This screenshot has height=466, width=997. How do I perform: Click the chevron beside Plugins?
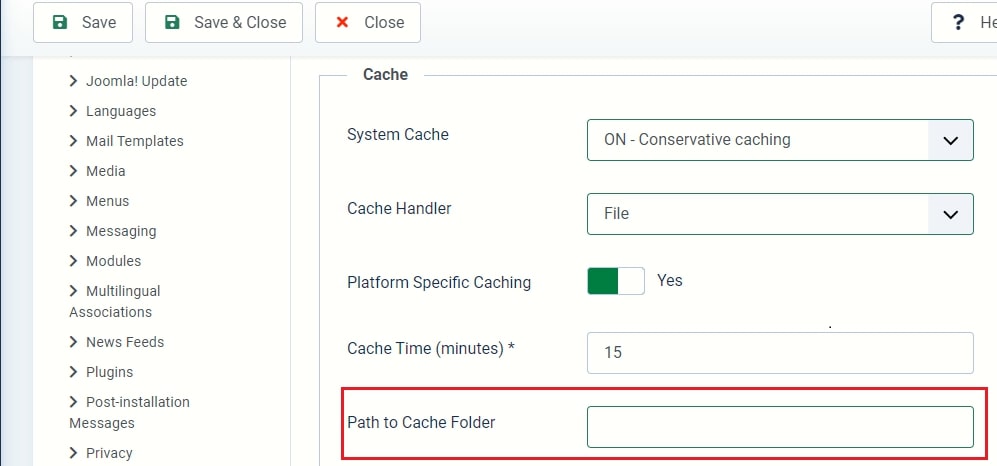coord(74,371)
